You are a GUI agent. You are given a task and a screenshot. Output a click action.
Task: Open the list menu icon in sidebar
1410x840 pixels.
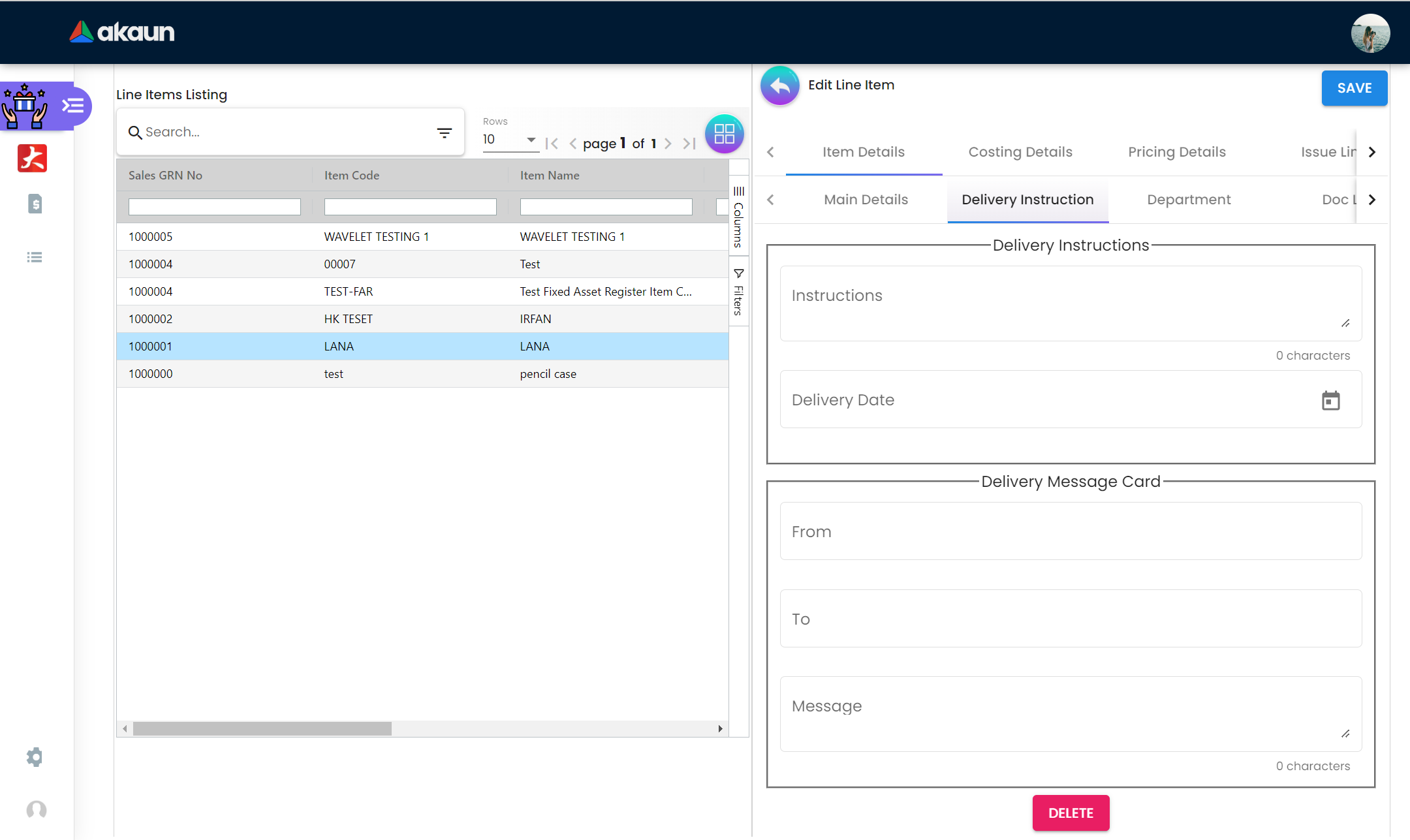tap(35, 257)
